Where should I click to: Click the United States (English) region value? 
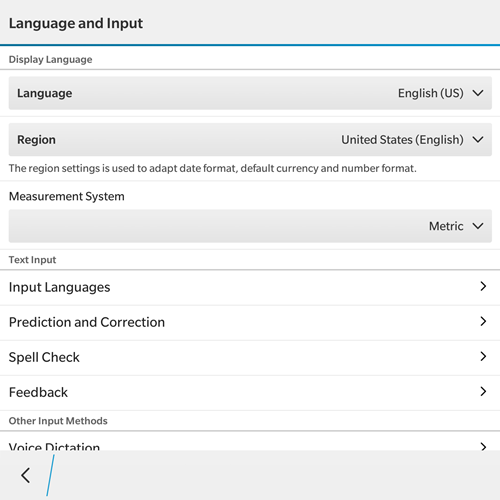402,139
